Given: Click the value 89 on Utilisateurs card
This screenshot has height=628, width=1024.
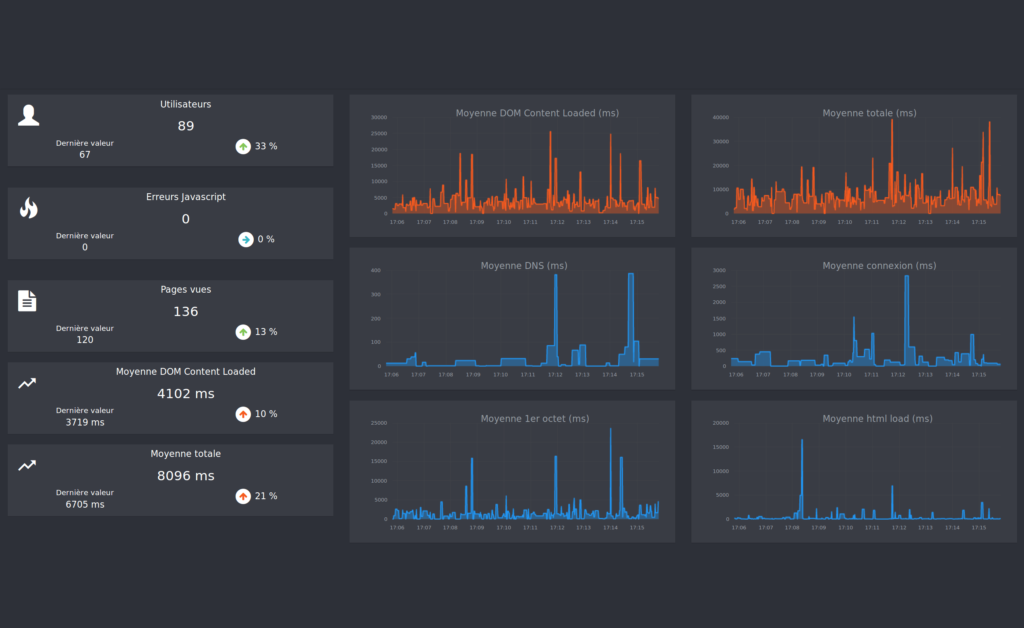Looking at the screenshot, I should coord(185,126).
